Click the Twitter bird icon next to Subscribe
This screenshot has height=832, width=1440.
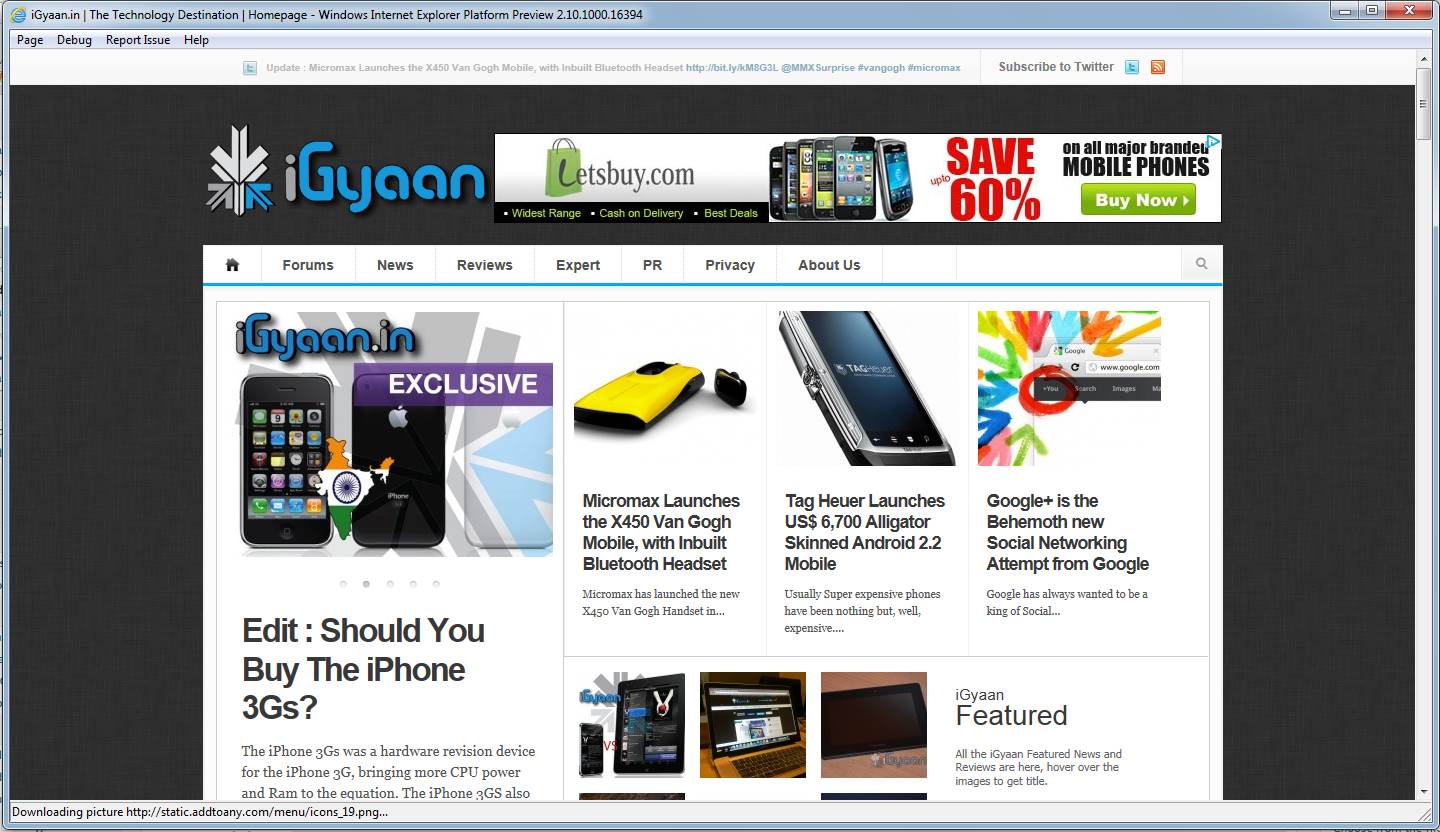point(1131,67)
